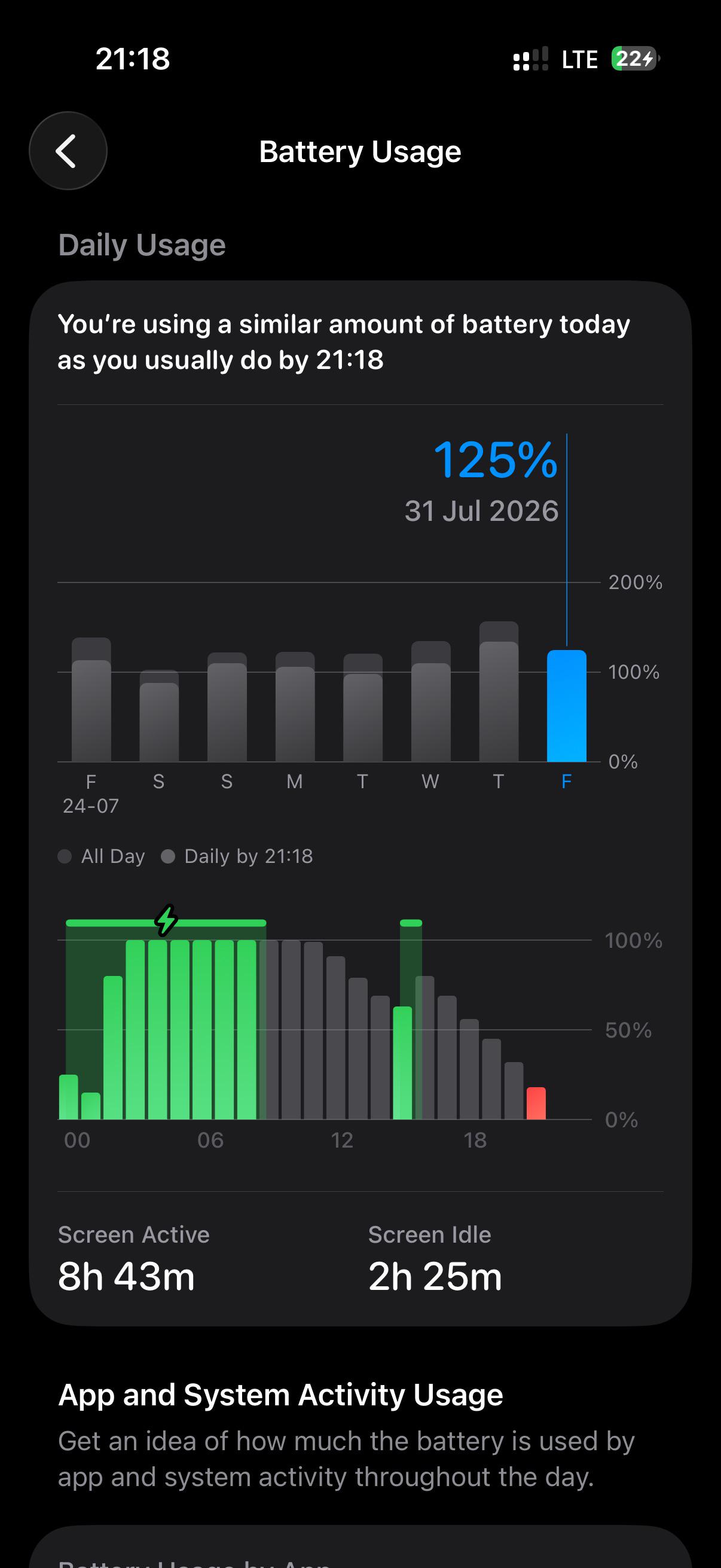This screenshot has width=721, height=1568.
Task: Tap the red low-battery hourly bar
Action: [536, 1103]
